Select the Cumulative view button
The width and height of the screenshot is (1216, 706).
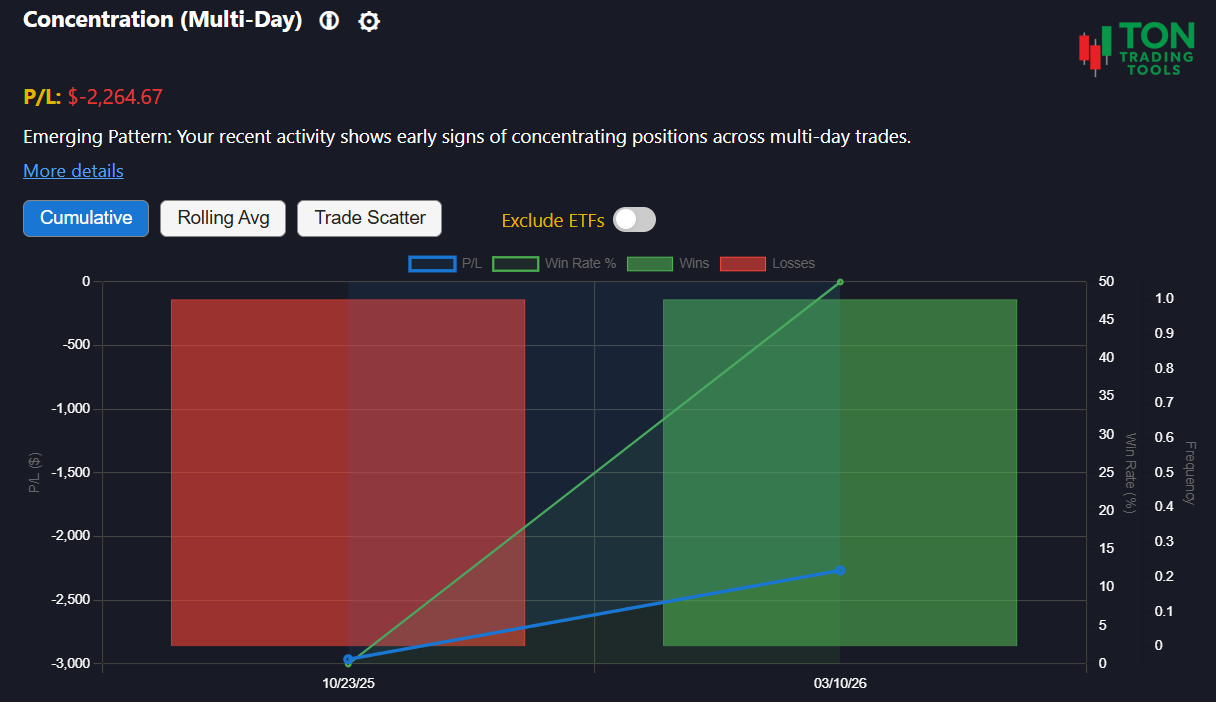pyautogui.click(x=85, y=218)
